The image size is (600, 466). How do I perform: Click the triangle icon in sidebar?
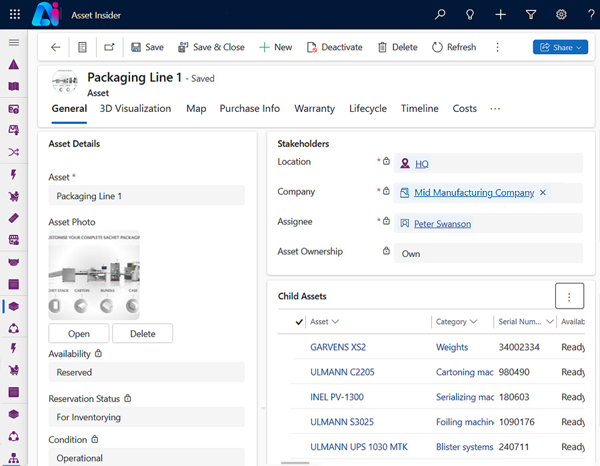(13, 64)
